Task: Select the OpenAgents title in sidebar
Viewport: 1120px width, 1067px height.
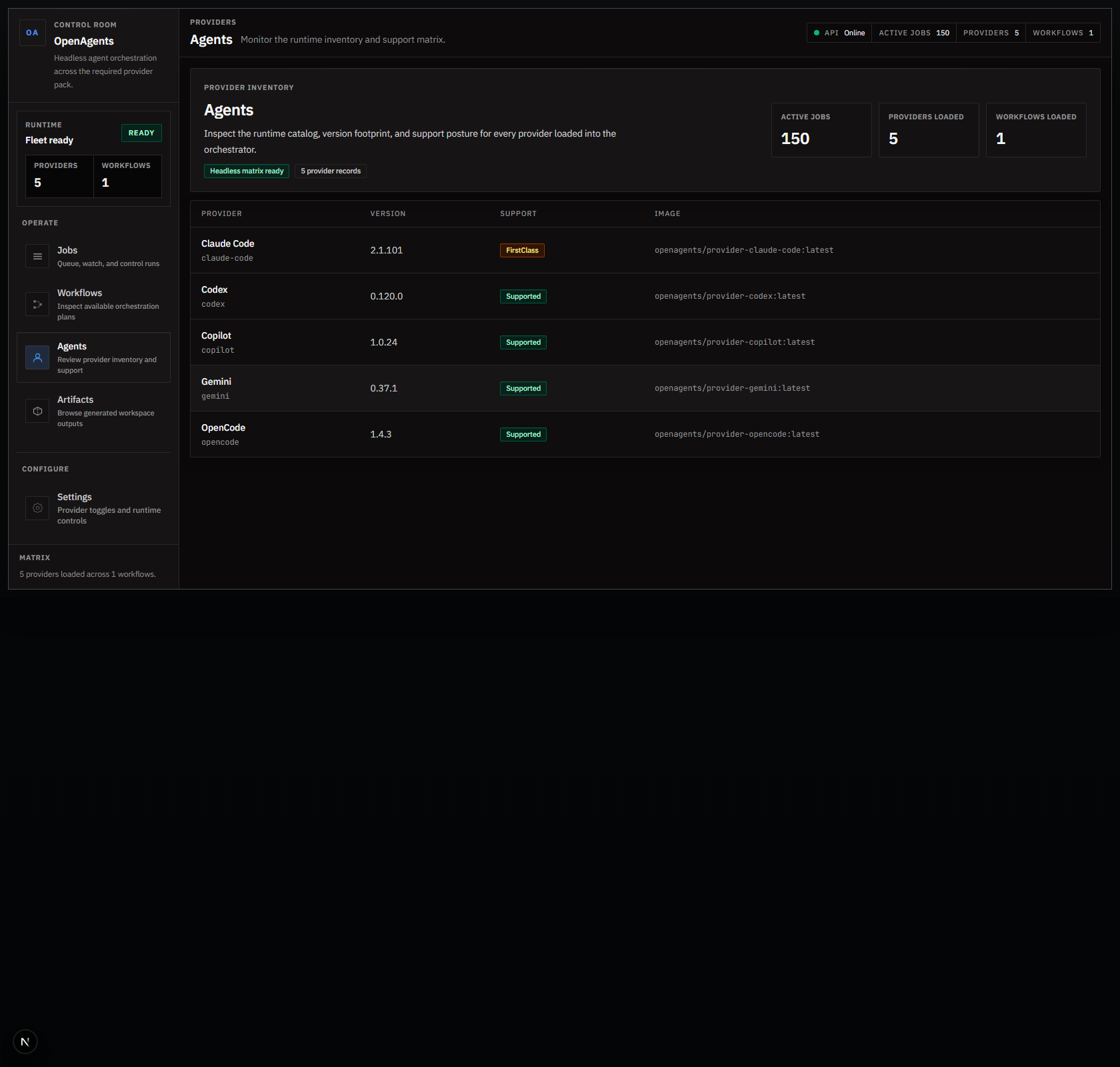Action: pos(84,41)
